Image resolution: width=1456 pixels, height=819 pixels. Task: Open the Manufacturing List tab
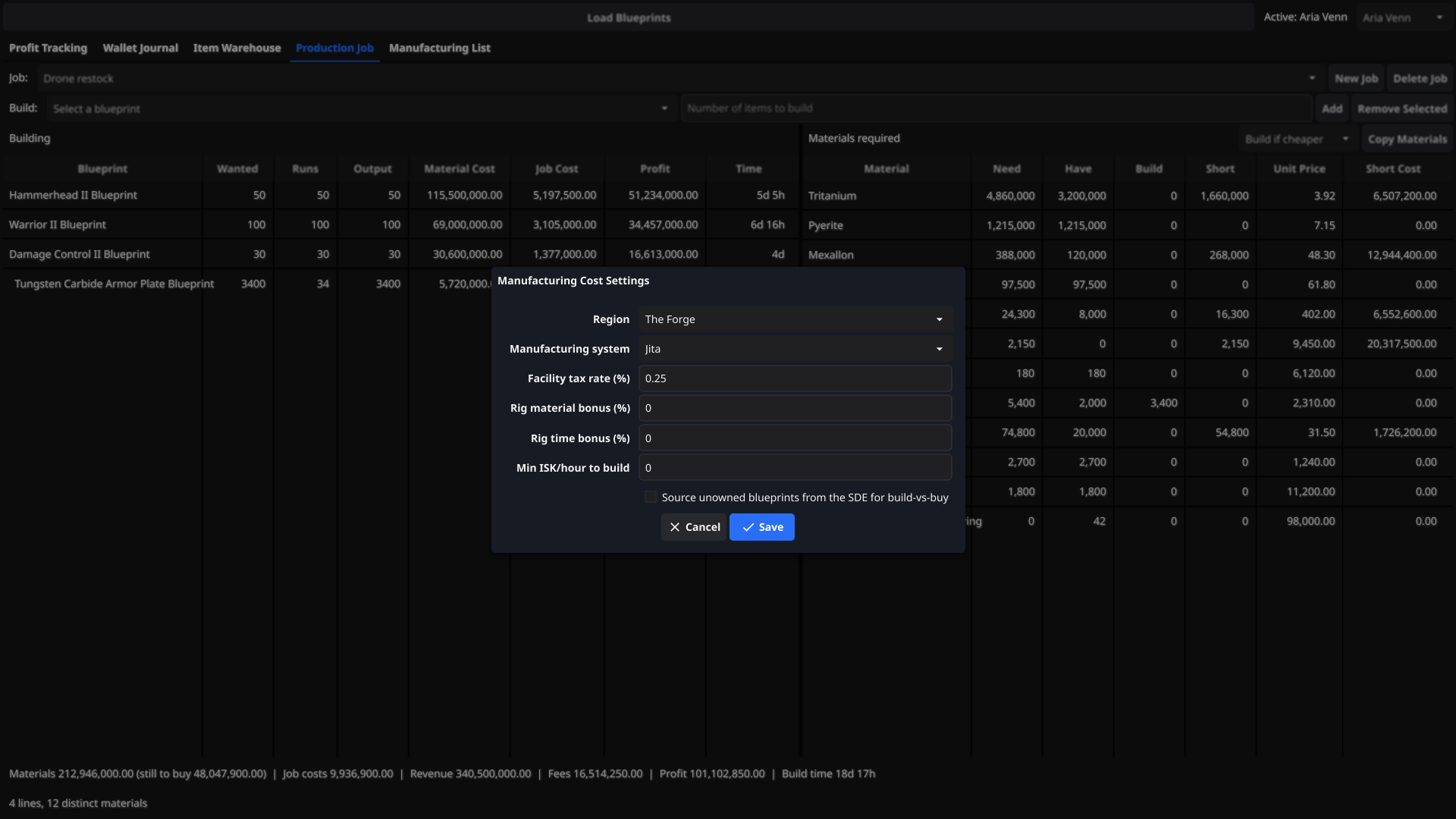click(440, 48)
